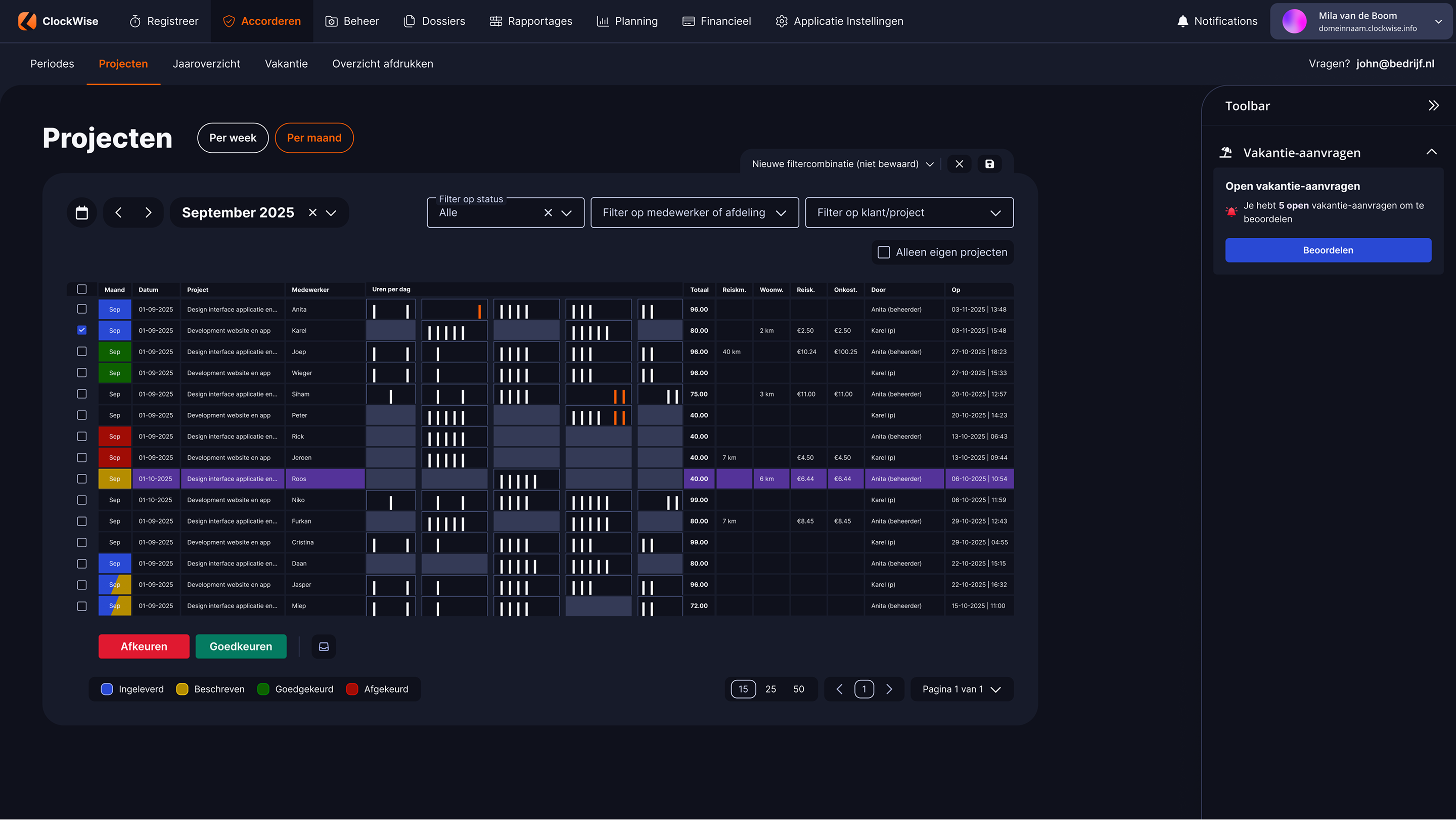Click the Goedkeuren button

241,646
